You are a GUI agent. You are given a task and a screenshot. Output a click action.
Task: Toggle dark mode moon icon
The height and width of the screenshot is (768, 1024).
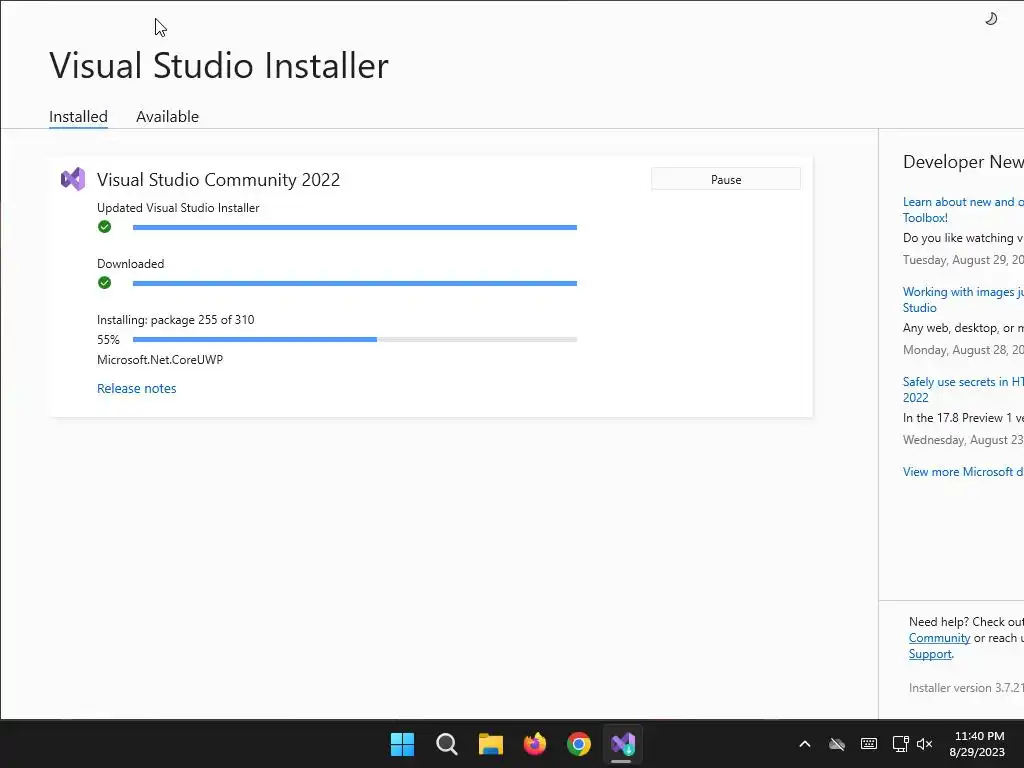(991, 18)
